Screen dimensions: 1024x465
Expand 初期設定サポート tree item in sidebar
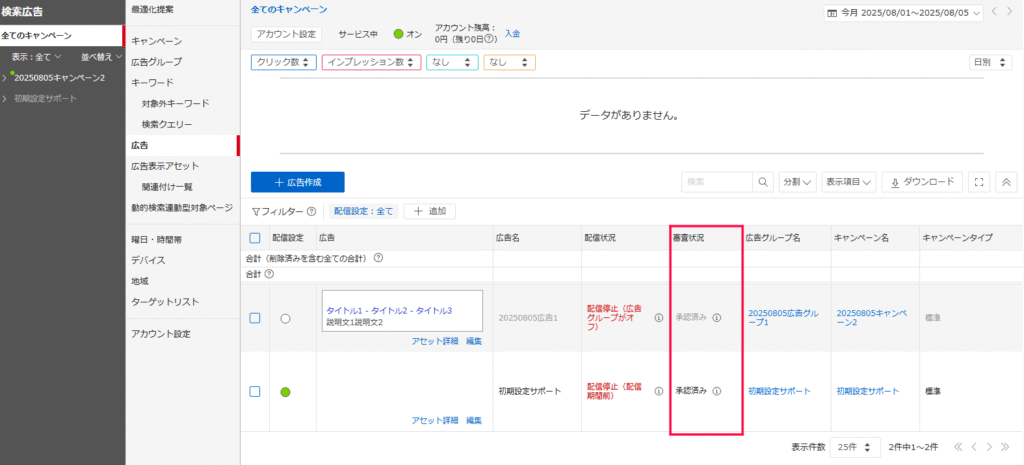point(5,99)
